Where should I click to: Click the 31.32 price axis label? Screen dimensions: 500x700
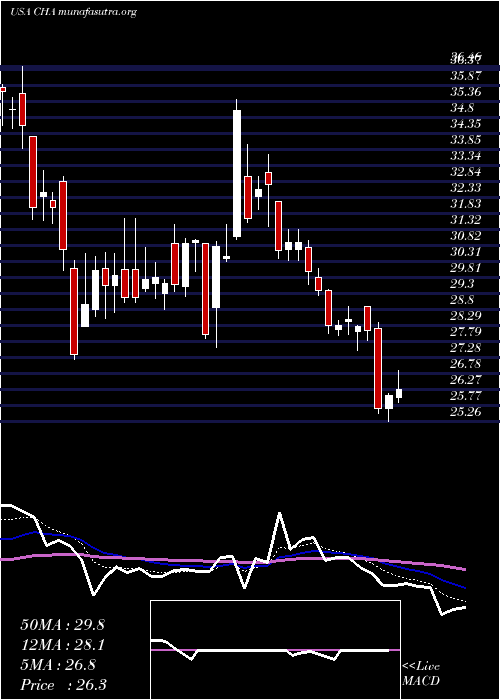[466, 220]
